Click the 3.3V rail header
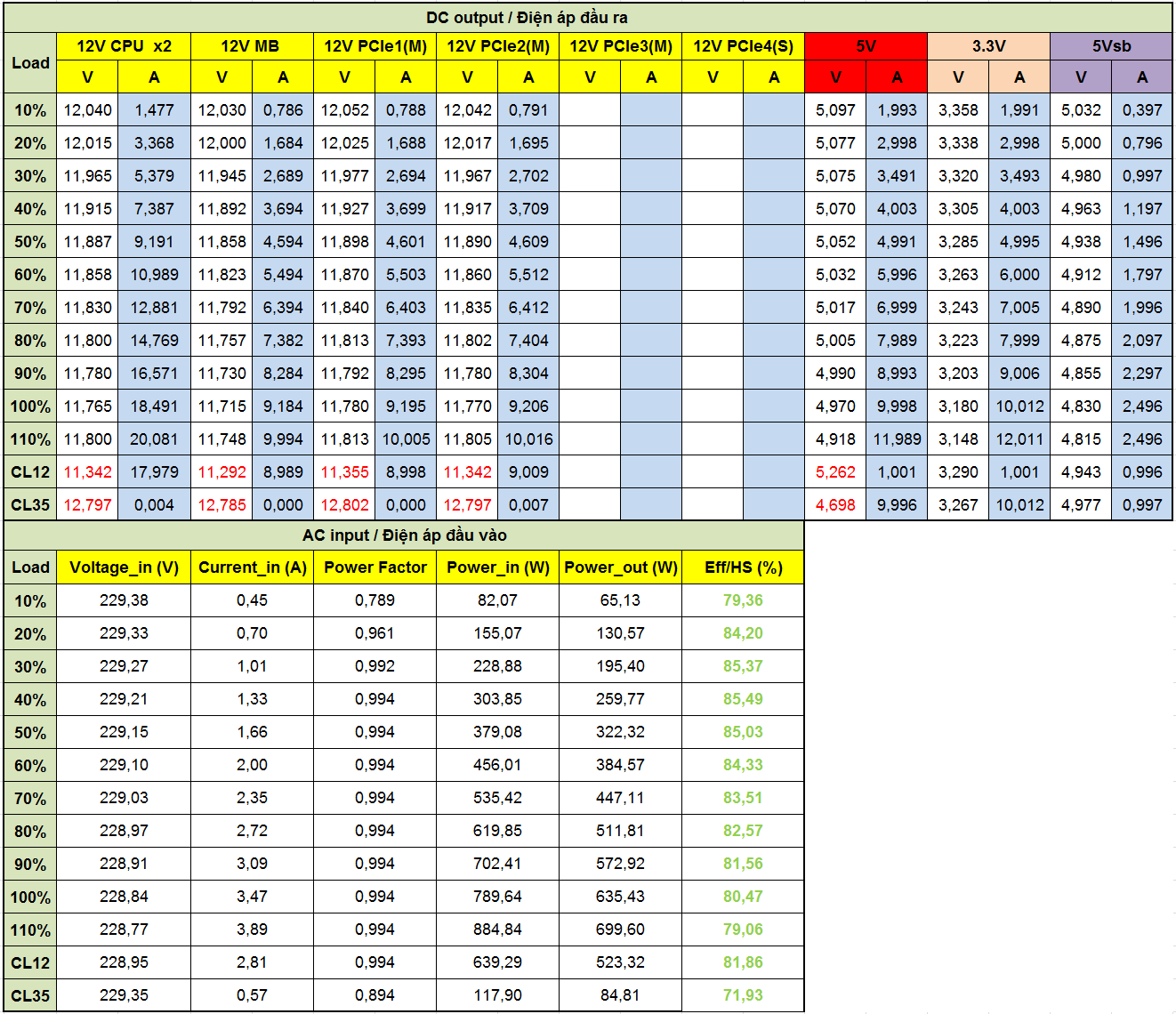Viewport: 1176px width, 1014px height. tap(988, 46)
